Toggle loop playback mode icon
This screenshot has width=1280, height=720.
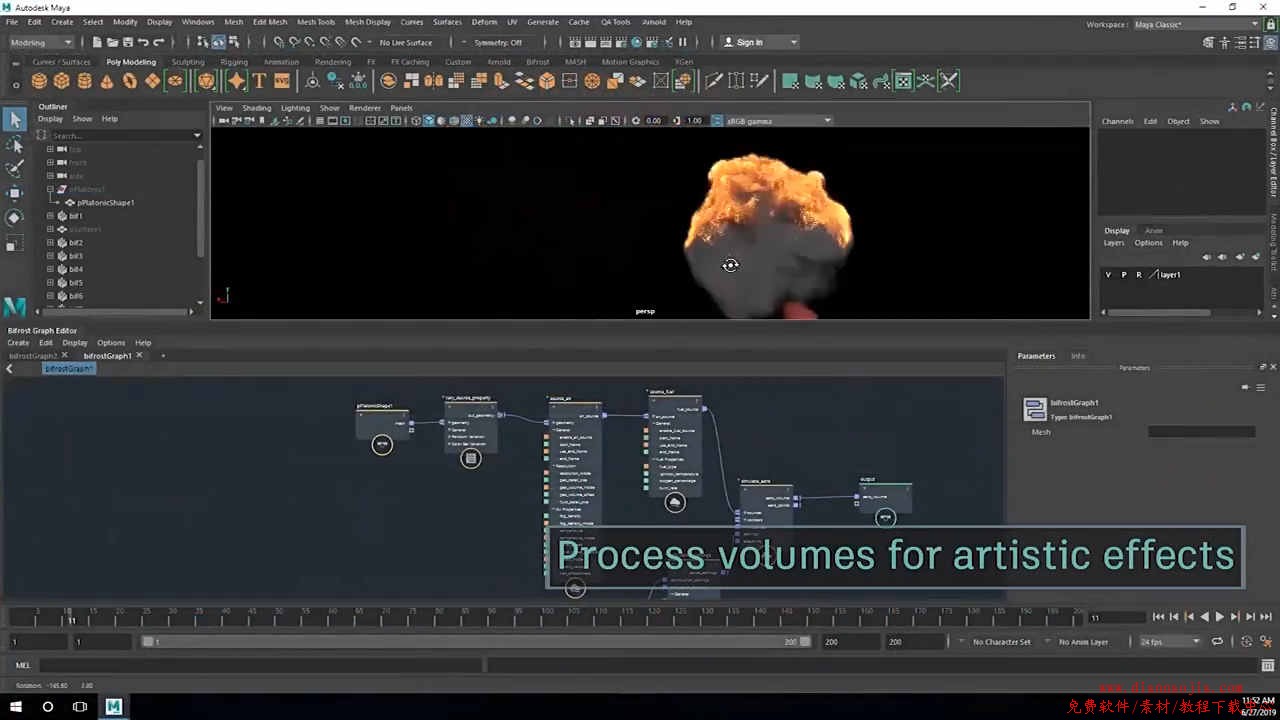1217,642
